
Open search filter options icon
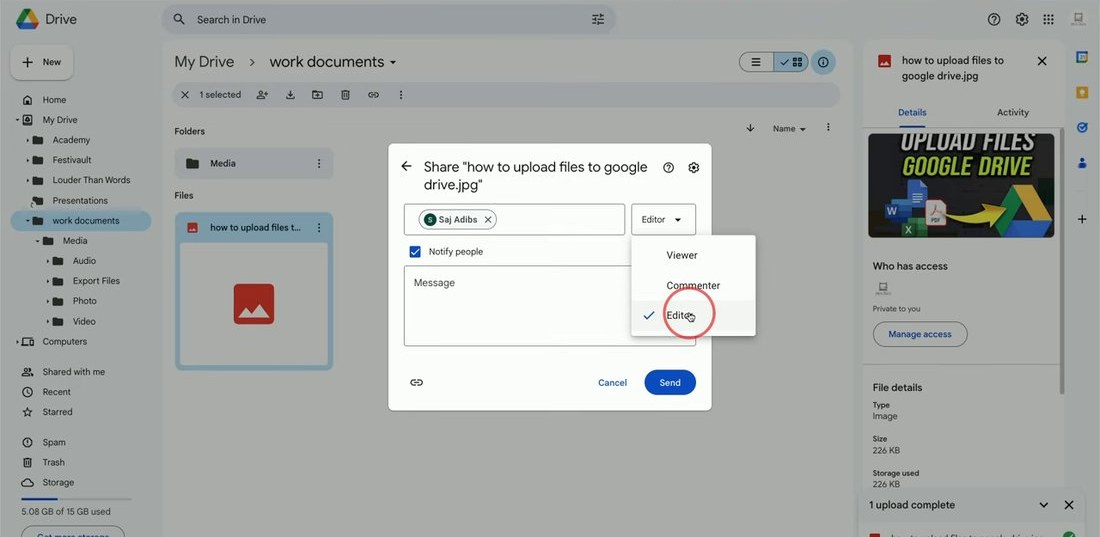point(598,20)
